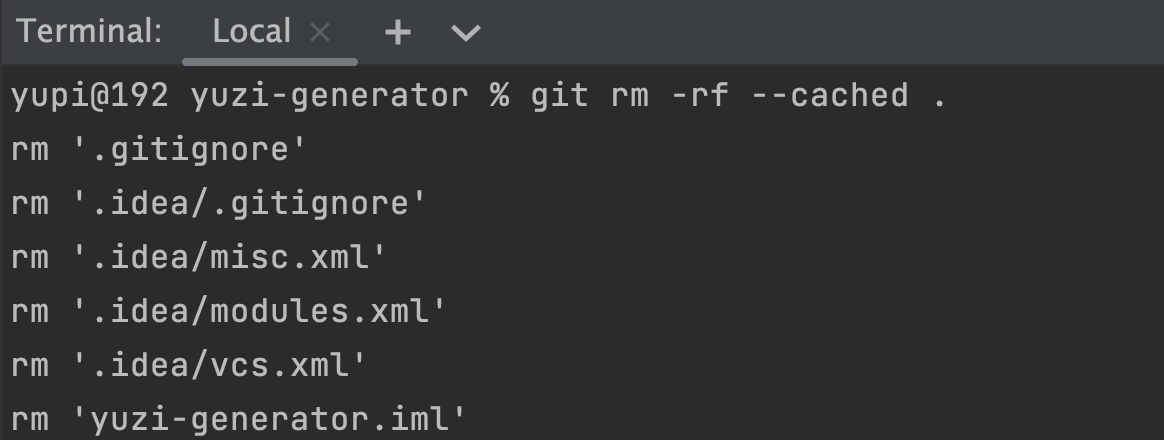Viewport: 1164px width, 440px height.
Task: Click the -rf flag in the command
Action: point(697,96)
